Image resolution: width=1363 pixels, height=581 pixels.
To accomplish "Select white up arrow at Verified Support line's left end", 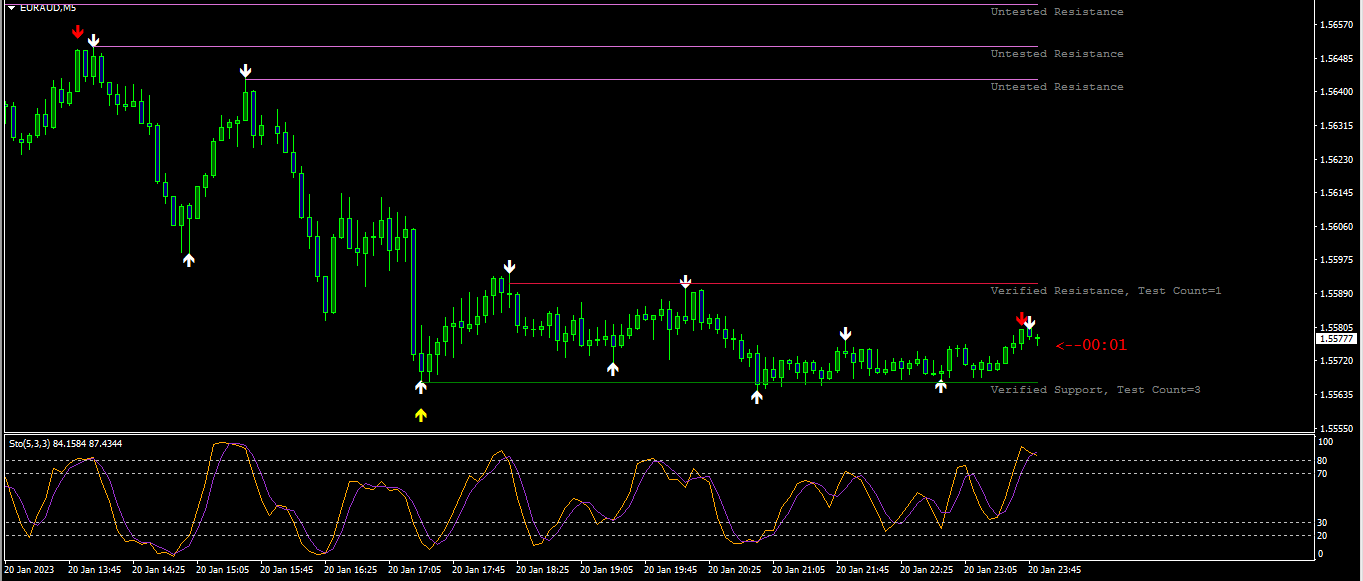I will click(421, 386).
